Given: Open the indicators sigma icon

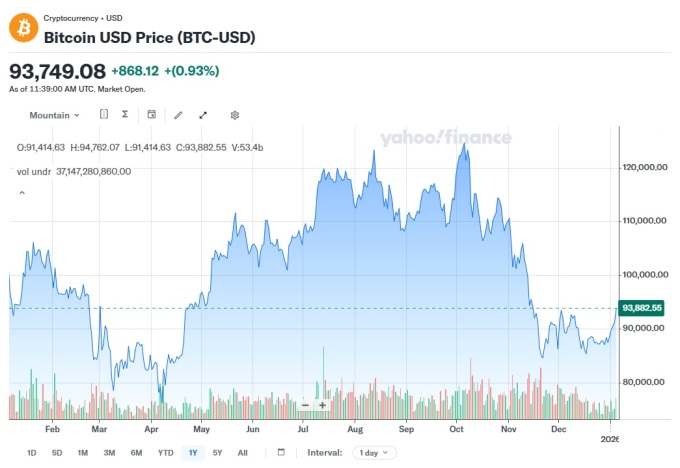Looking at the screenshot, I should tap(125, 115).
